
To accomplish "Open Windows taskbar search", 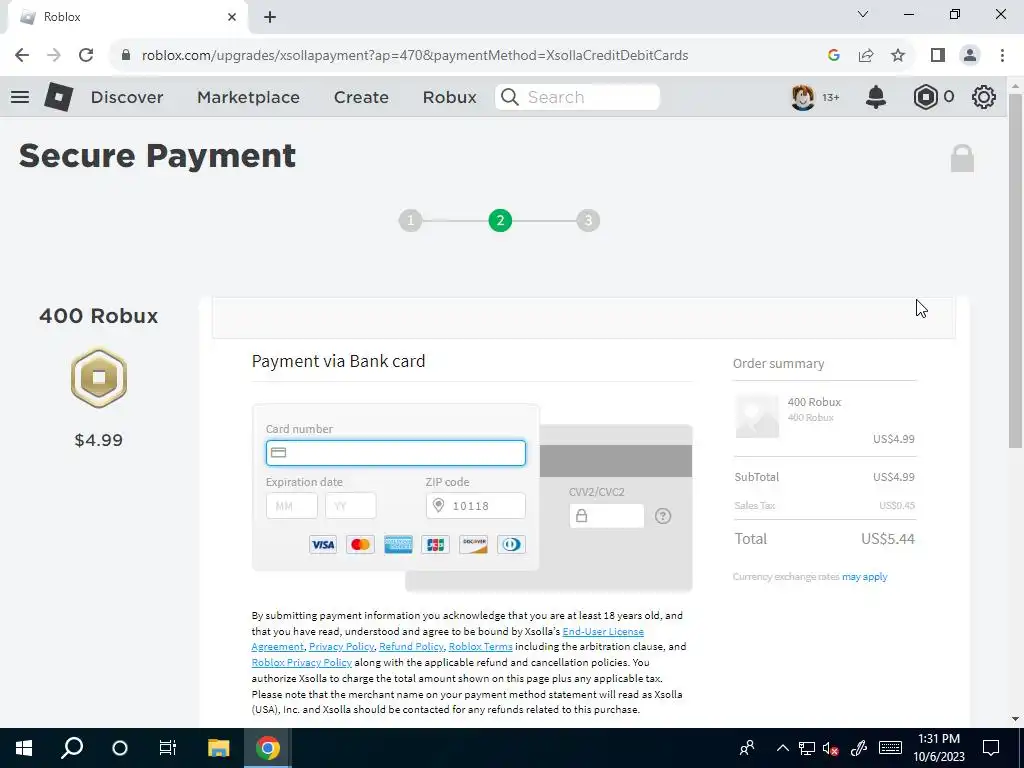I will (72, 748).
